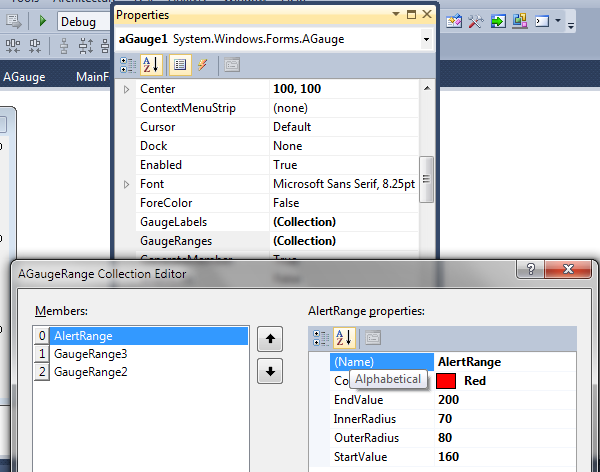Close the Properties window
This screenshot has width=600, height=472.
pyautogui.click(x=427, y=15)
